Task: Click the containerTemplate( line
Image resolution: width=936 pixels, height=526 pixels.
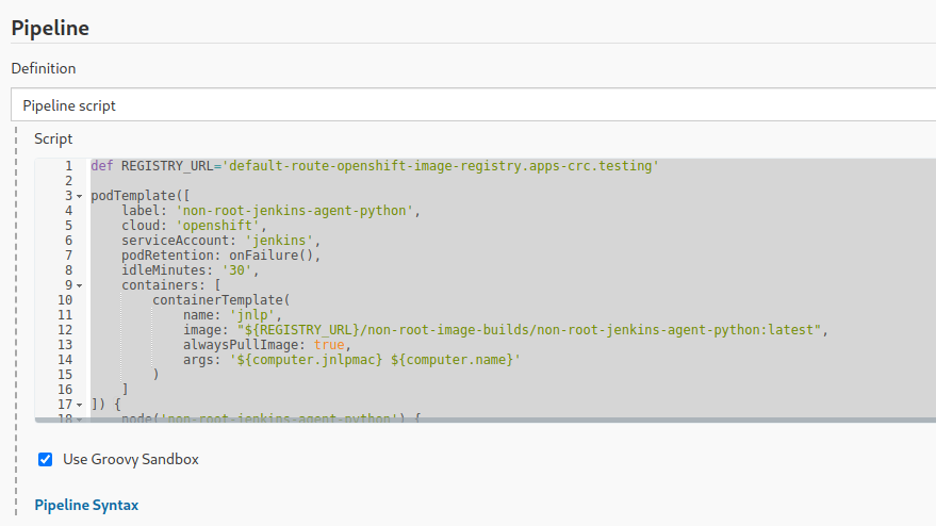Action: pyautogui.click(x=220, y=300)
